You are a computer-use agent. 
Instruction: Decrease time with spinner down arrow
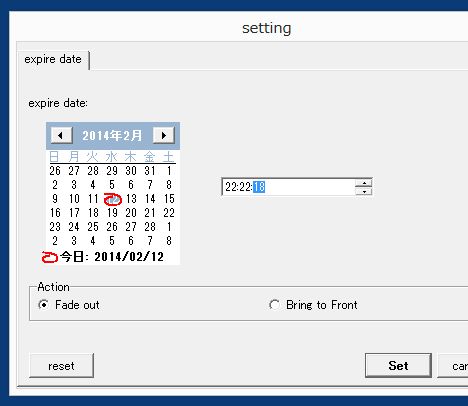[364, 191]
